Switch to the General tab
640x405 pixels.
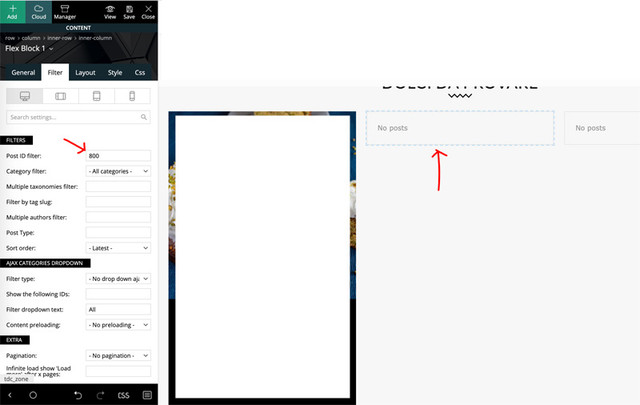tap(23, 72)
